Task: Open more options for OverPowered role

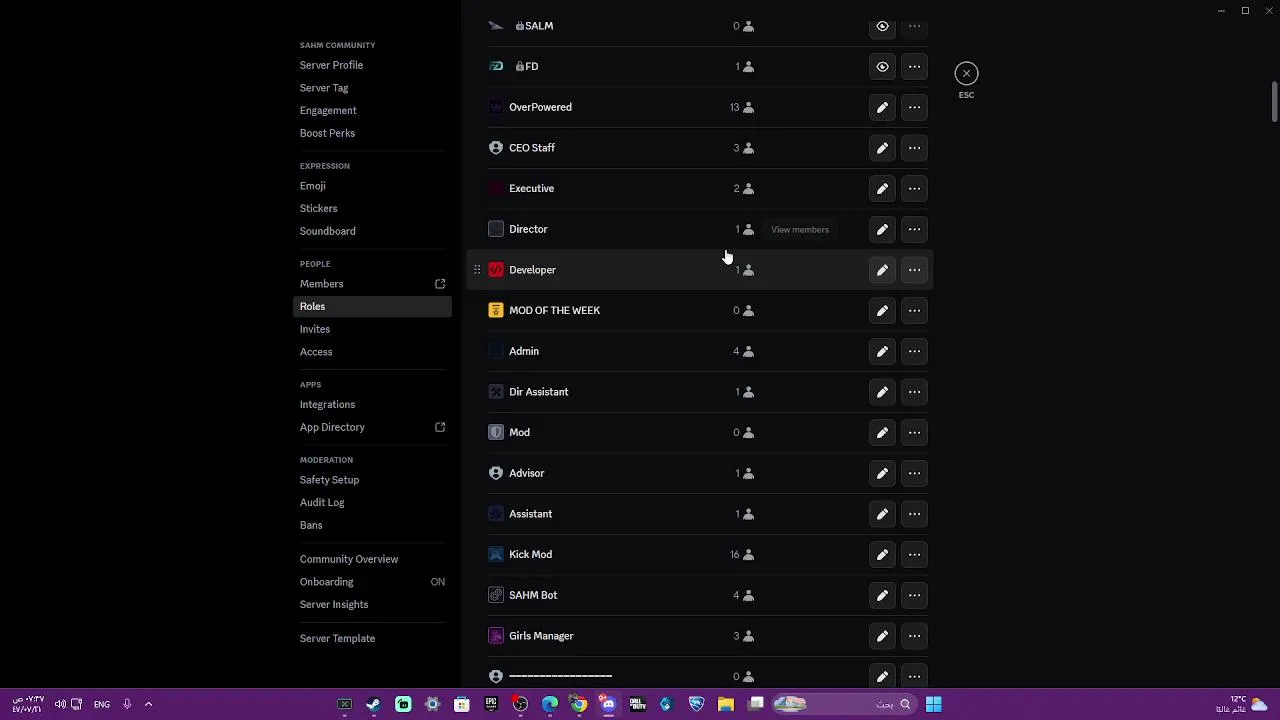Action: click(x=914, y=107)
